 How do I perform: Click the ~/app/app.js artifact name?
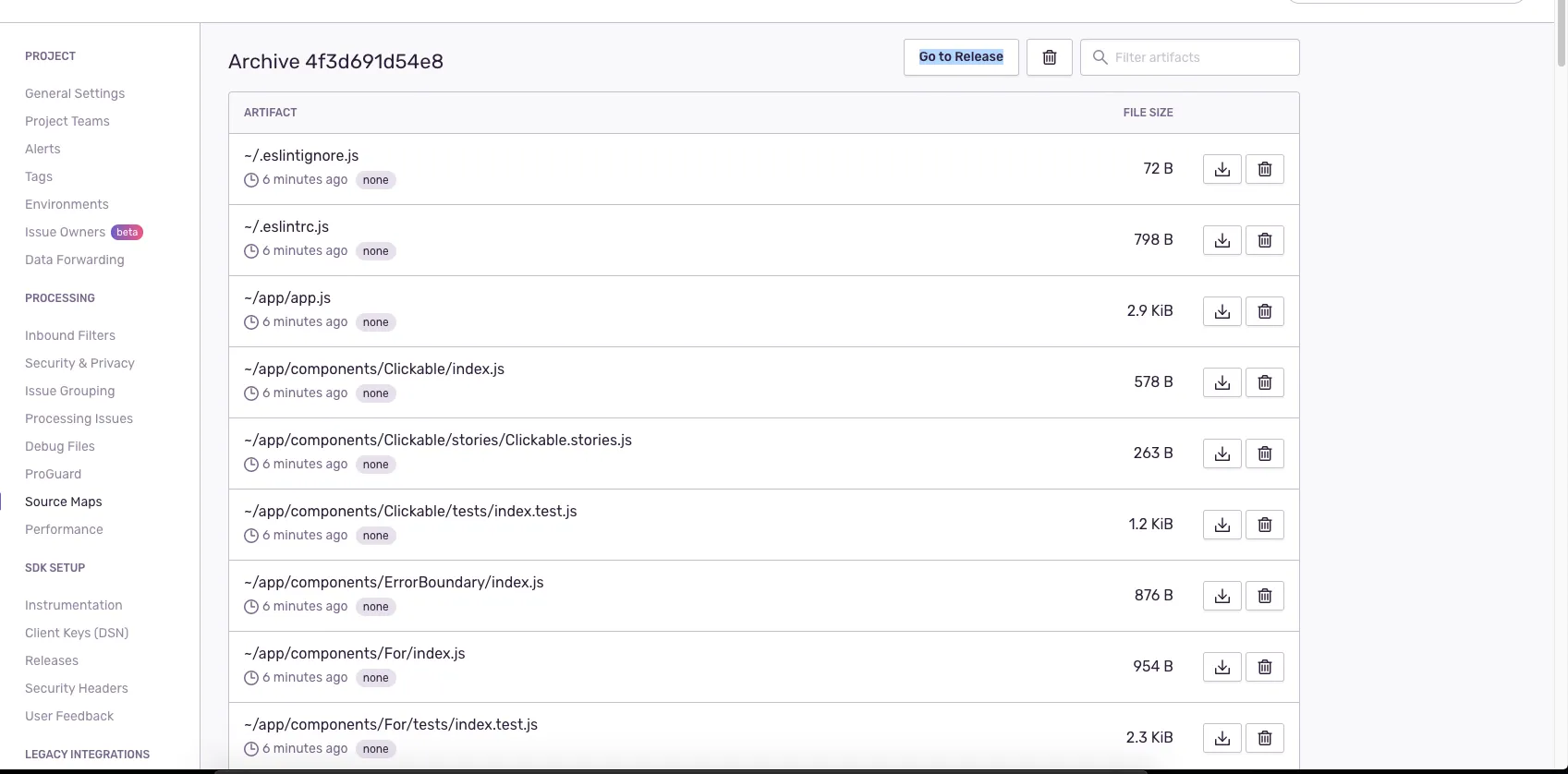click(x=287, y=298)
